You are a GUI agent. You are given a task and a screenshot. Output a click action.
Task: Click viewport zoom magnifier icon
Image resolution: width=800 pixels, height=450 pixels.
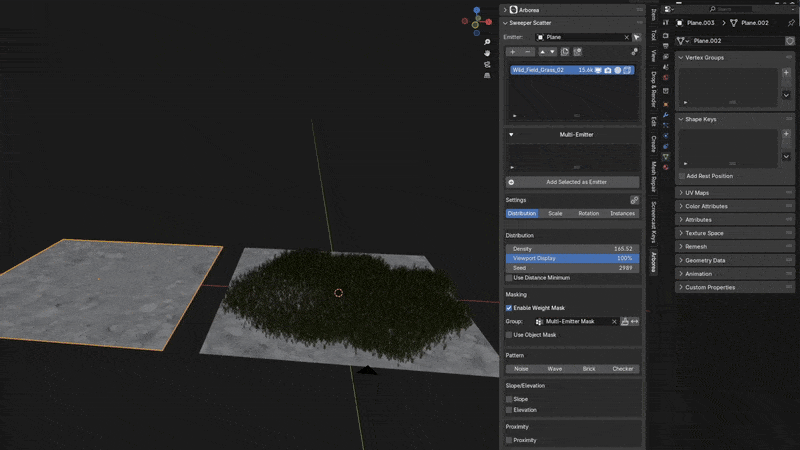point(487,42)
